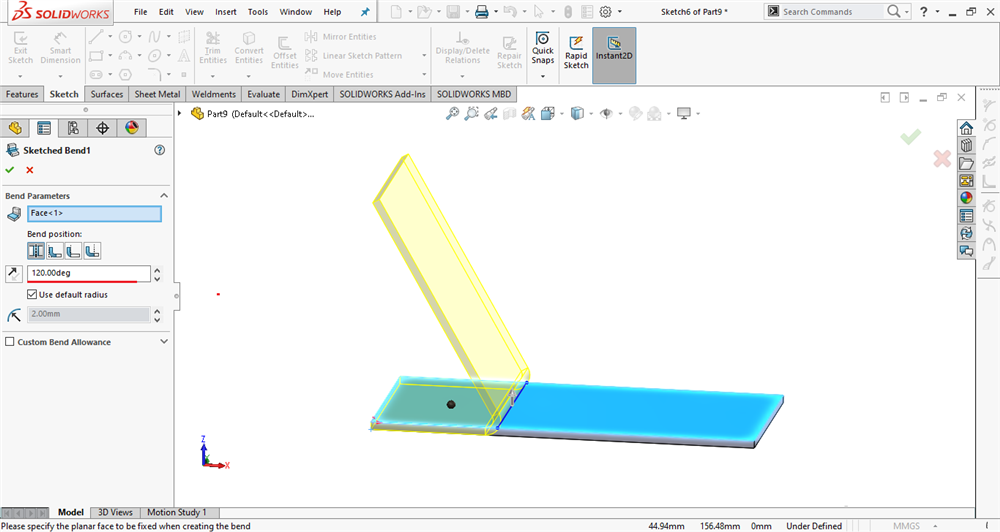Expand the Part9 flyout tree arrow
The width and height of the screenshot is (1000, 532).
[x=180, y=114]
